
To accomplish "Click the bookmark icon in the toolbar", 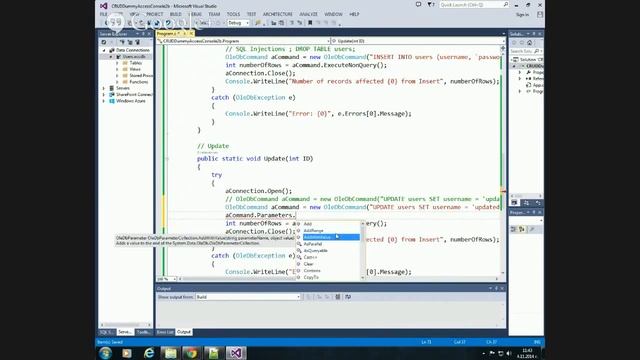I will 310,23.
